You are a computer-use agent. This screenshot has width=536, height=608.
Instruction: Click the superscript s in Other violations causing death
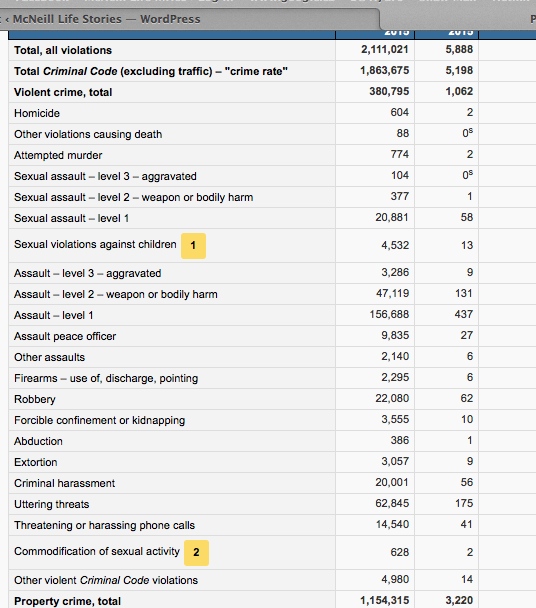coord(470,131)
